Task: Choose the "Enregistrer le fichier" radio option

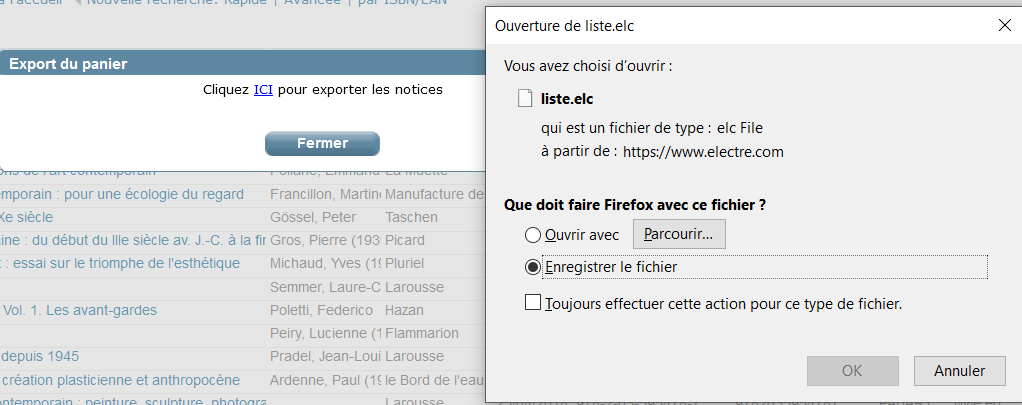Action: [x=532, y=267]
